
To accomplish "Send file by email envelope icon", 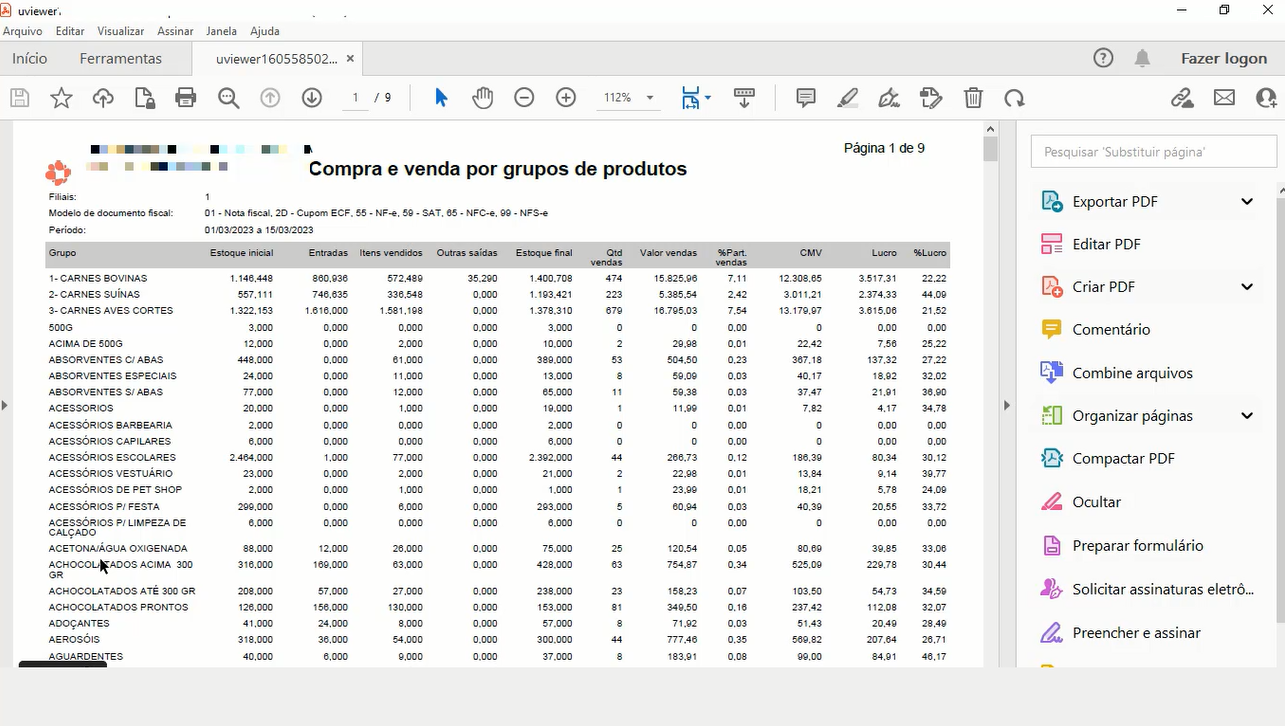I will [1224, 98].
